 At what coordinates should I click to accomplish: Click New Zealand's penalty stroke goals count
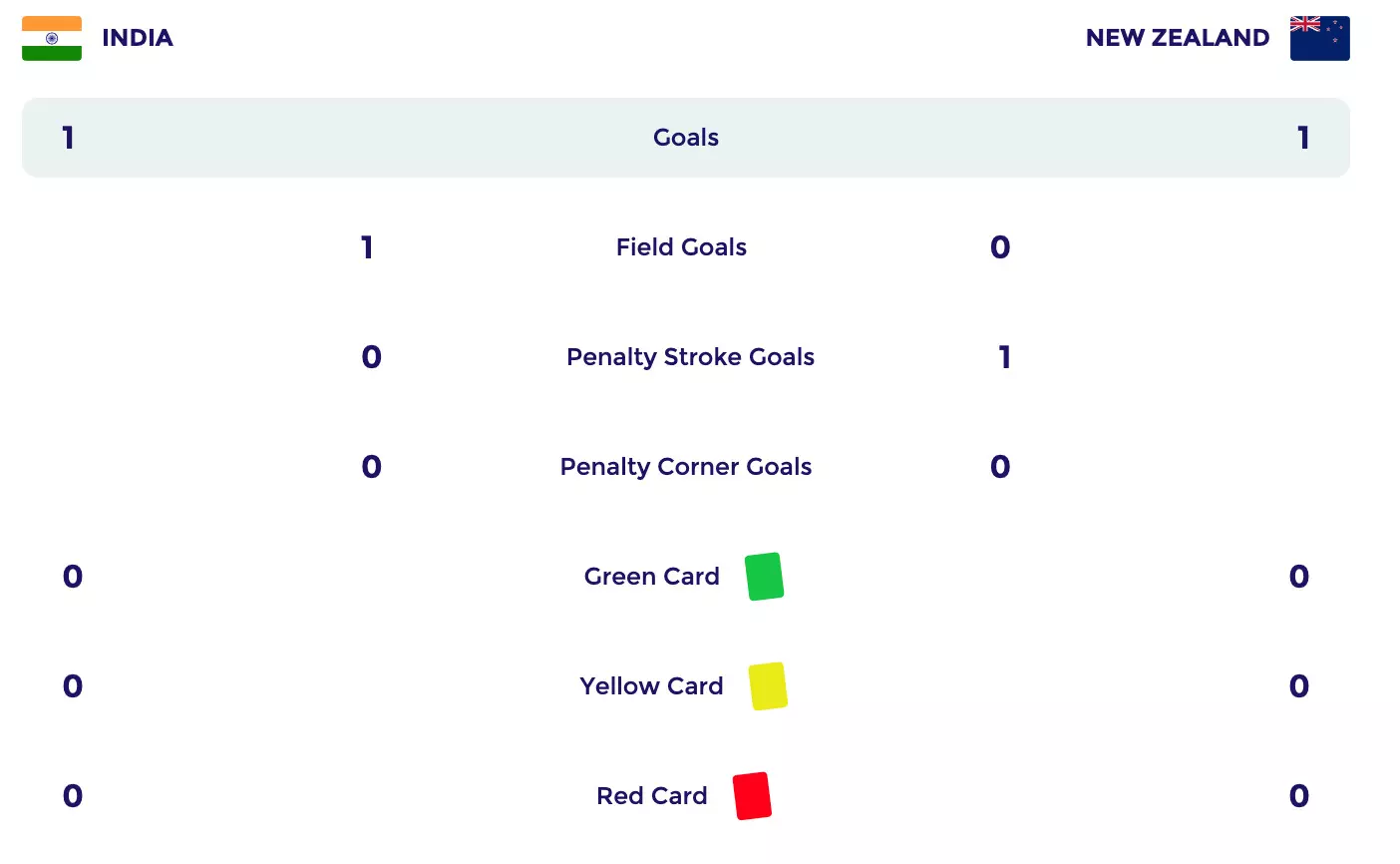pyautogui.click(x=1004, y=357)
